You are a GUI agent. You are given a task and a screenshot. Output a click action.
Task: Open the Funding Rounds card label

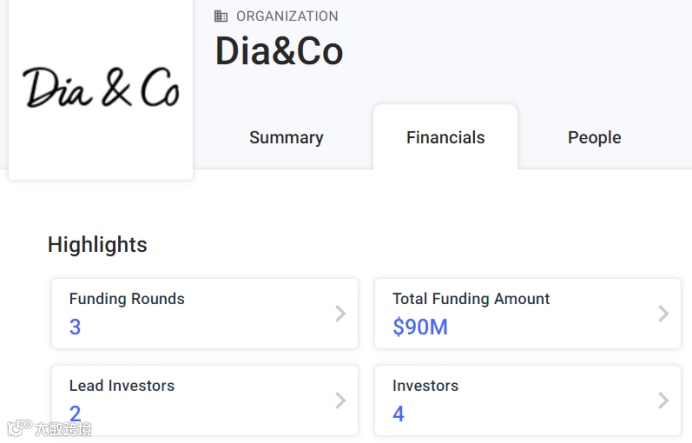[x=127, y=299]
